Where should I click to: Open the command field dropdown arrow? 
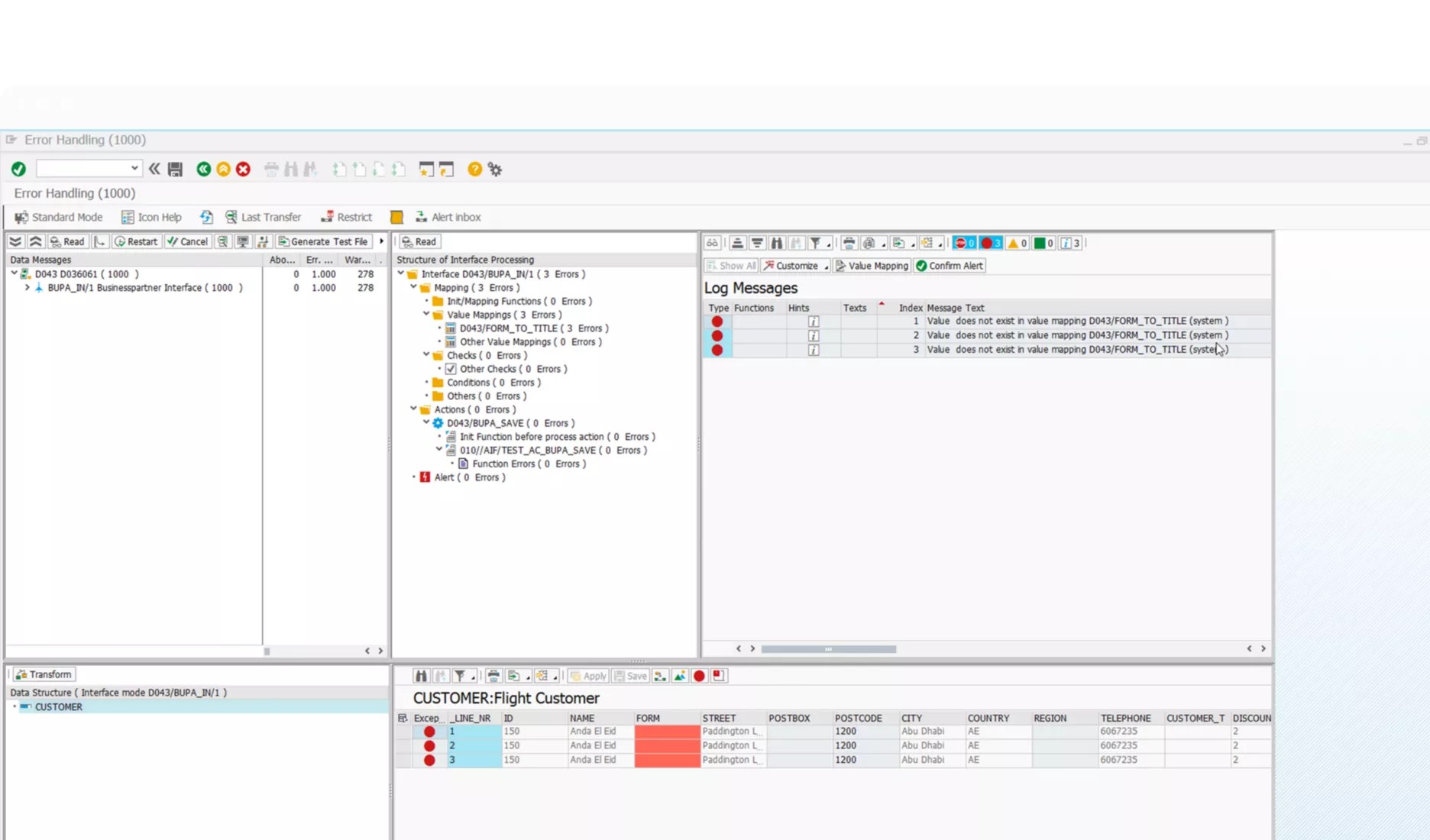(x=134, y=168)
